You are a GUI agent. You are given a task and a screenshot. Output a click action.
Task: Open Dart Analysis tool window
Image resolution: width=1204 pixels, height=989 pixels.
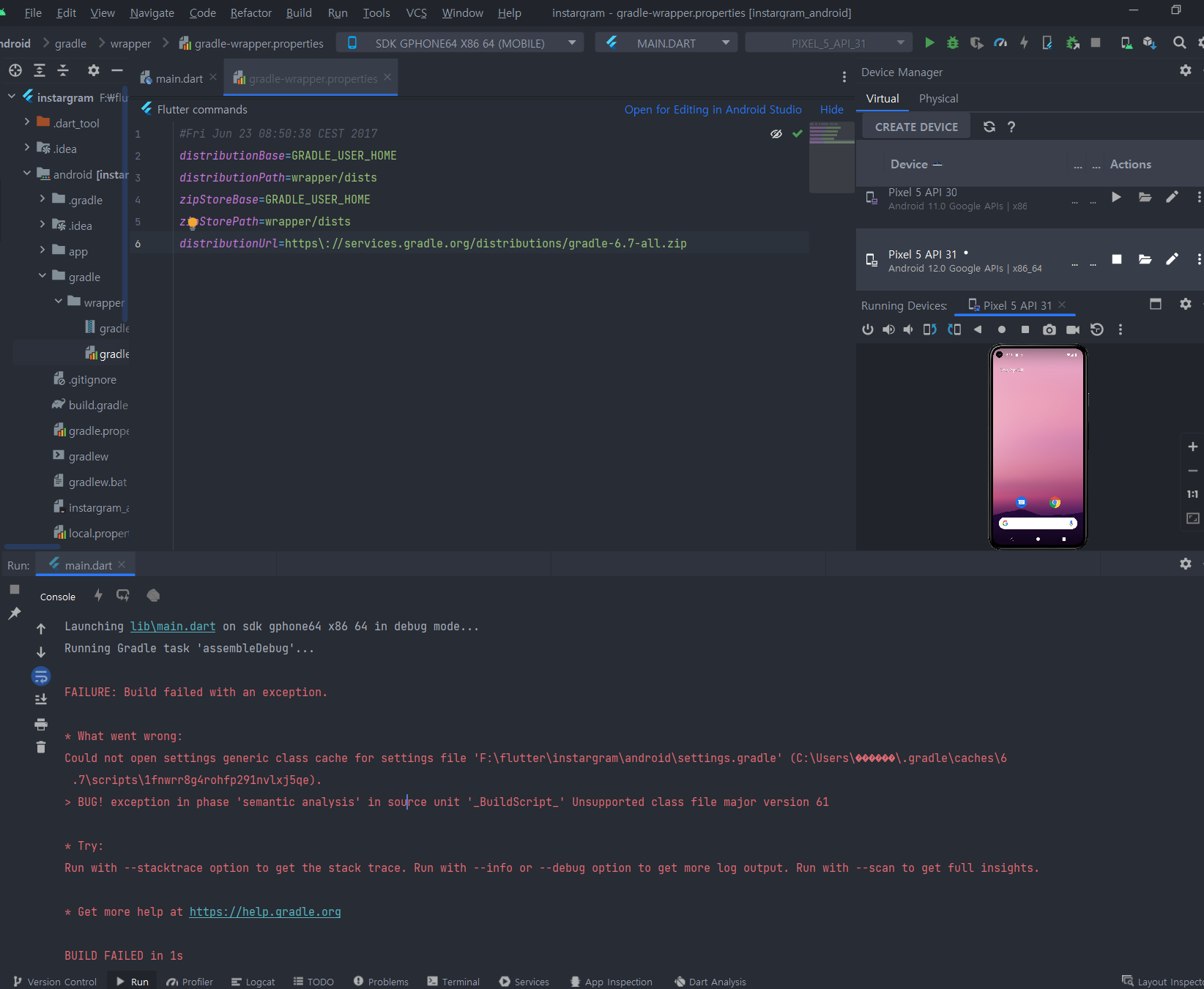[x=710, y=982]
